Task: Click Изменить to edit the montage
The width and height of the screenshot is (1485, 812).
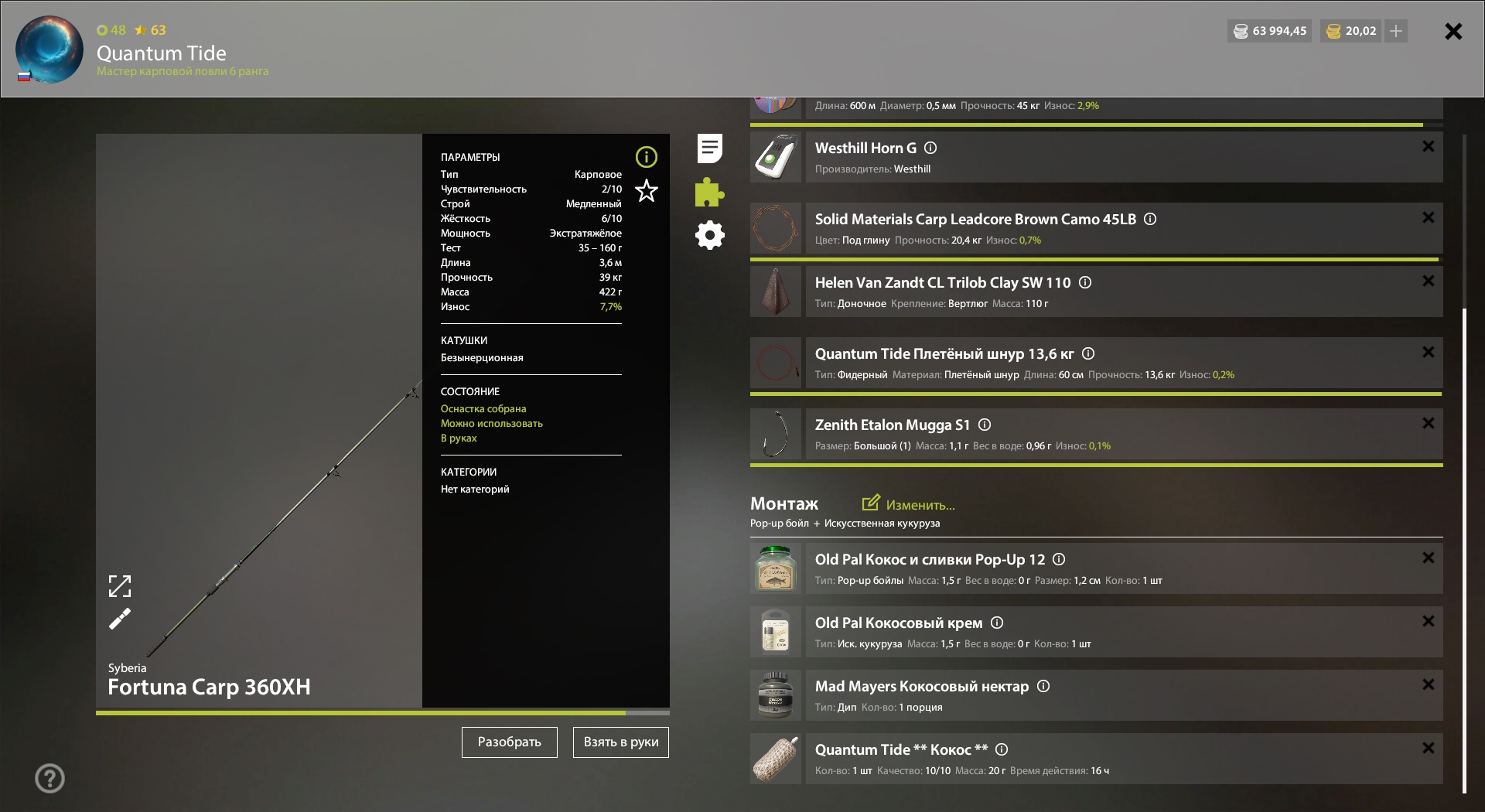Action: (909, 504)
